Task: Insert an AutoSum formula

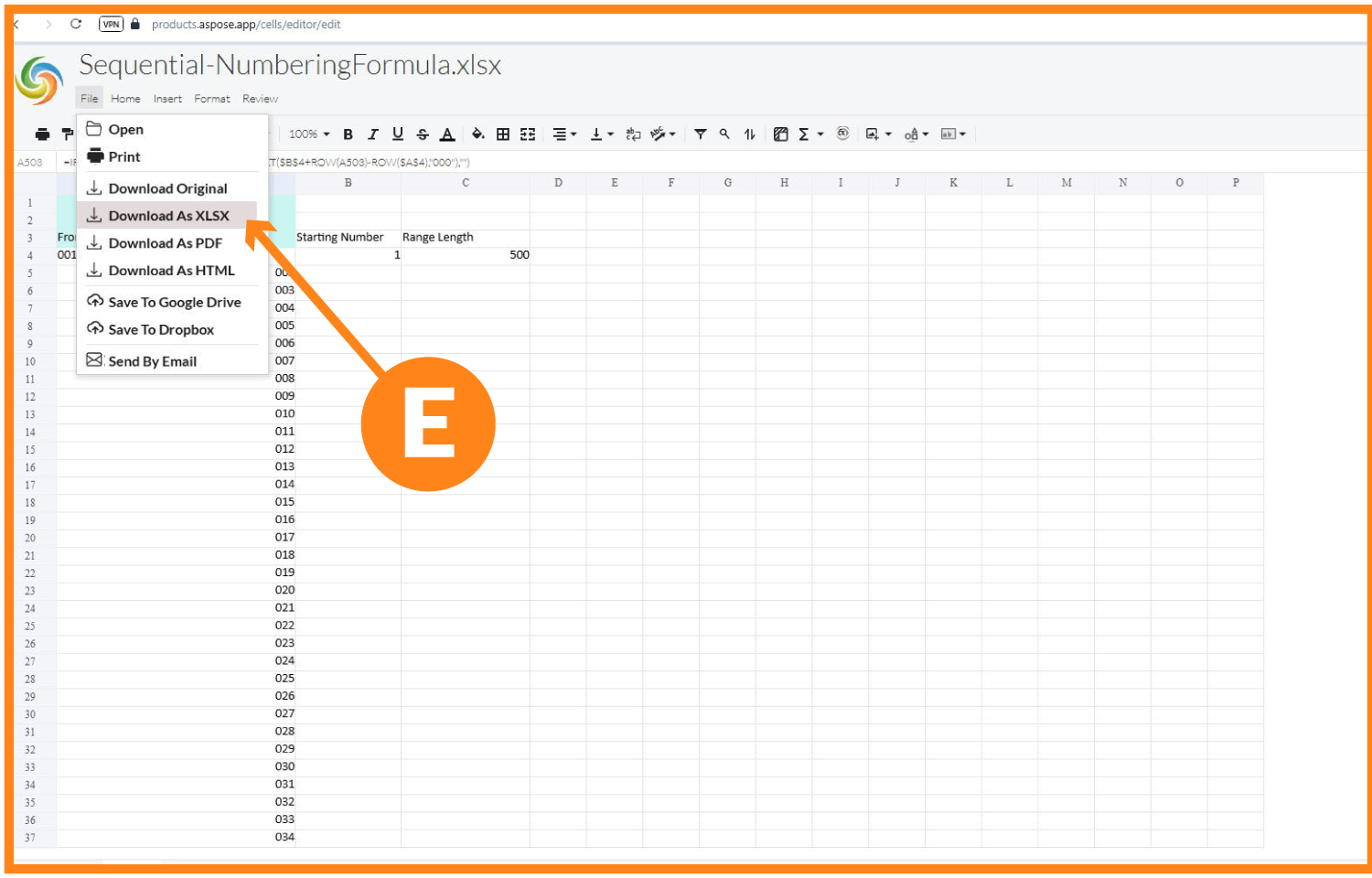Action: (x=802, y=134)
